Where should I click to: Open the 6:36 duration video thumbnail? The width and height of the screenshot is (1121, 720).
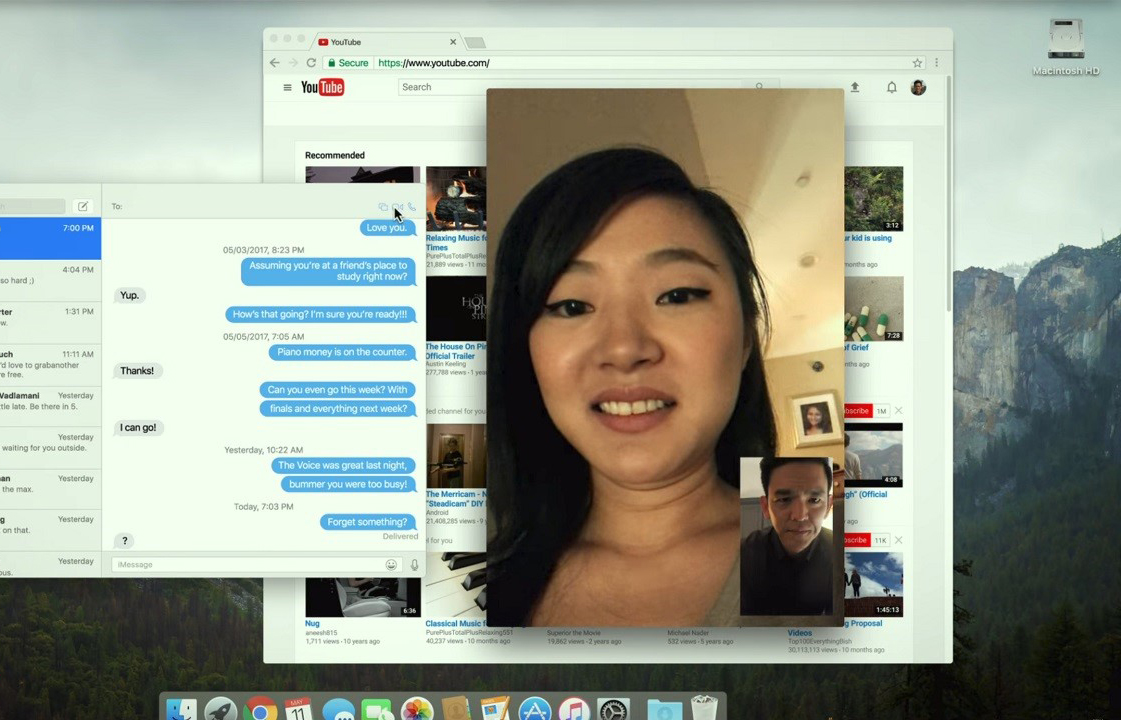363,597
